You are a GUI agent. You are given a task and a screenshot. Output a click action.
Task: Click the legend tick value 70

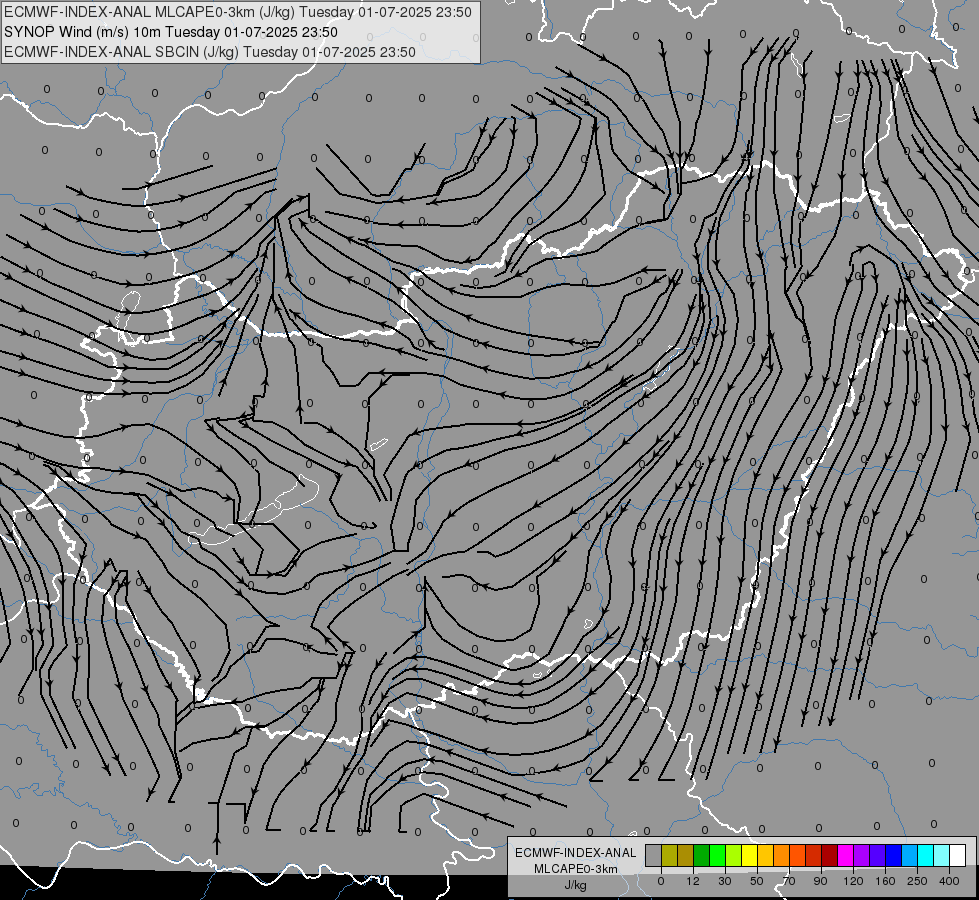(789, 881)
